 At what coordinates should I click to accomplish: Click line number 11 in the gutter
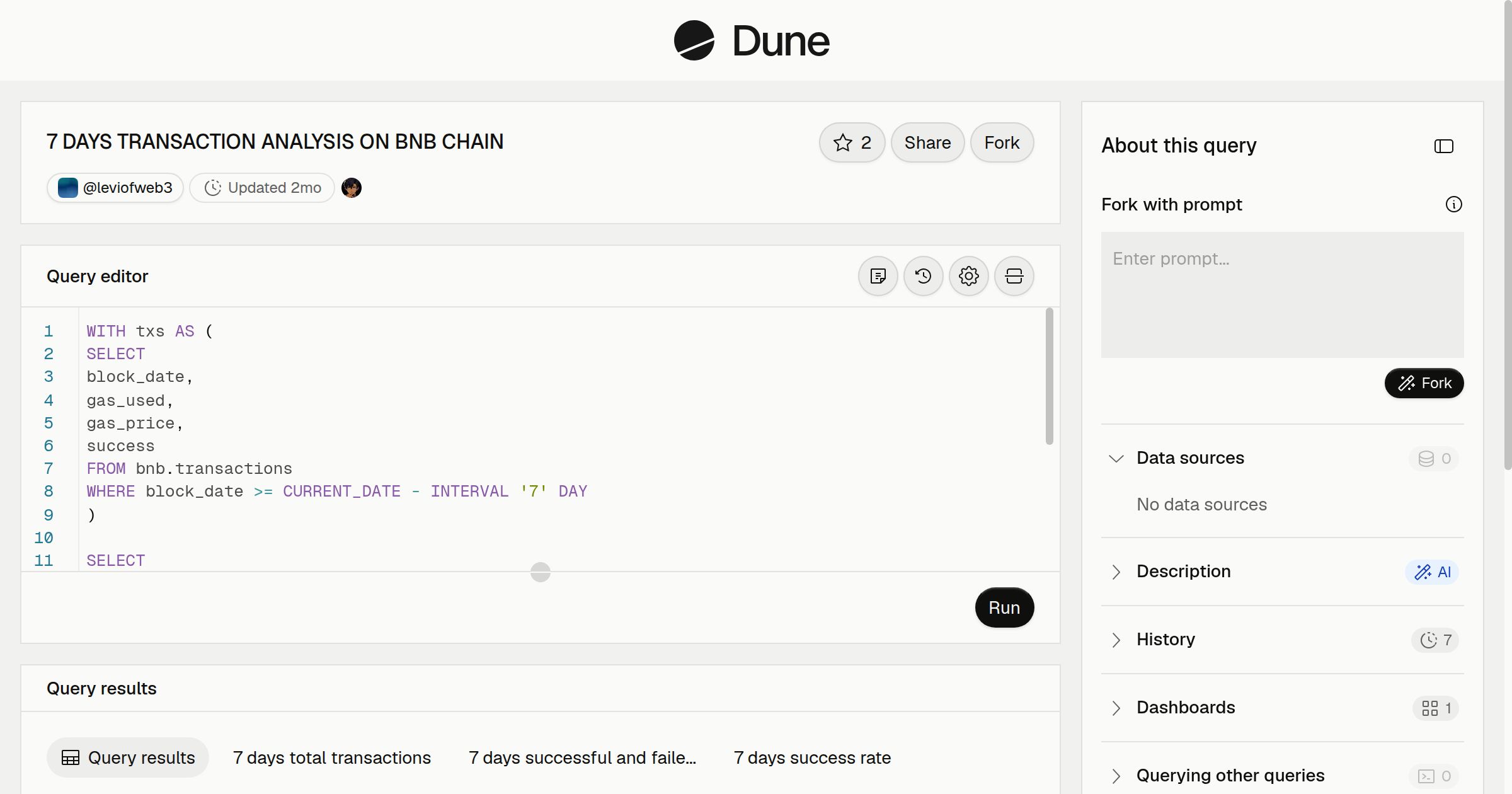[43, 561]
